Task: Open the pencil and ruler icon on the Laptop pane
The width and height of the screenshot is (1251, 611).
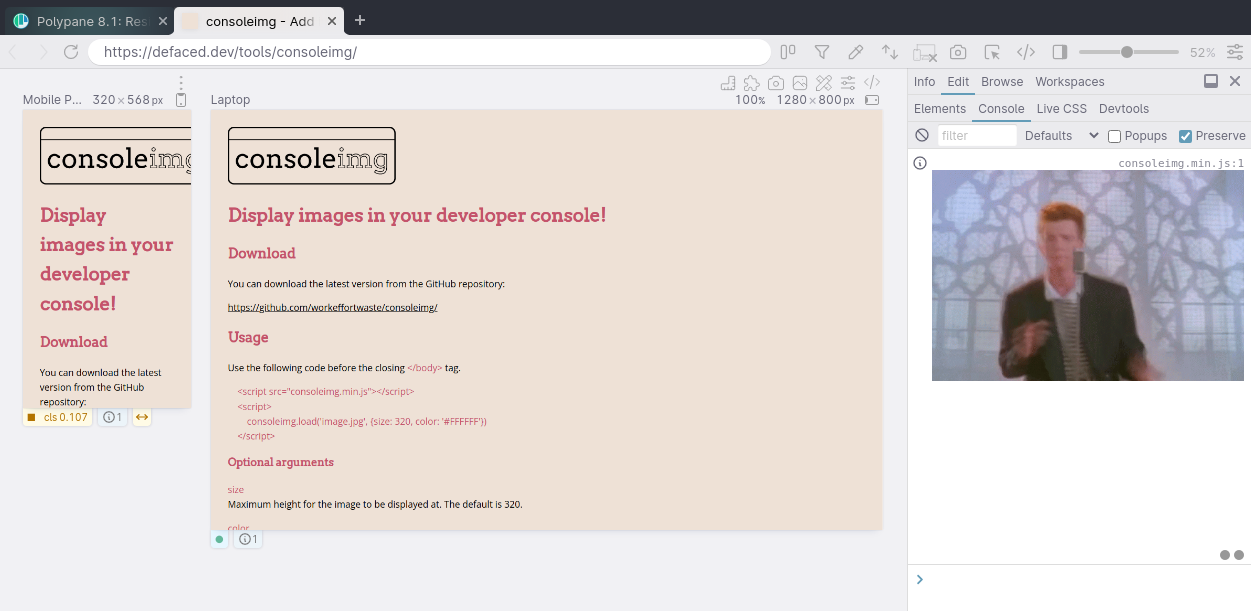Action: 824,83
